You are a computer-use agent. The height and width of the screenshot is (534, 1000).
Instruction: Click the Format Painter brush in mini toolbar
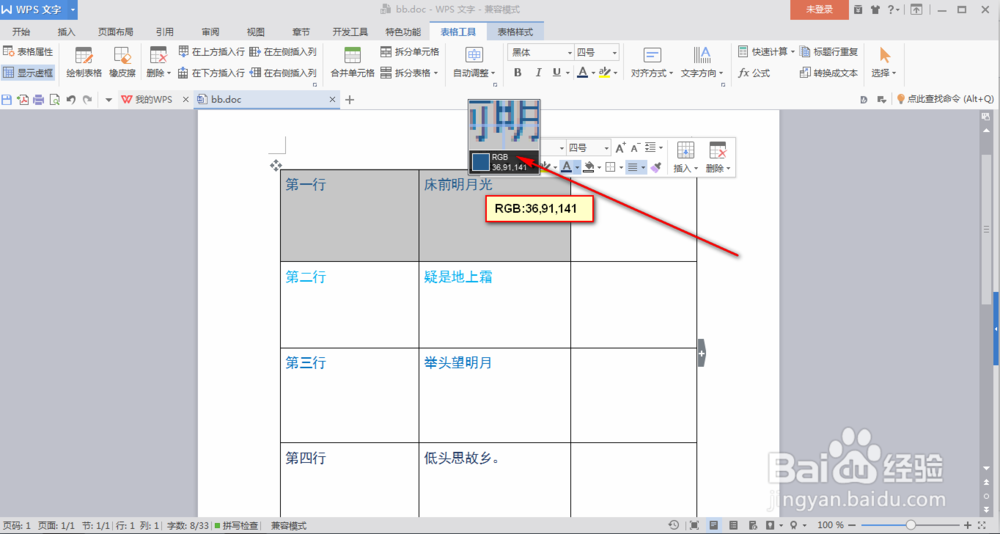click(x=656, y=167)
